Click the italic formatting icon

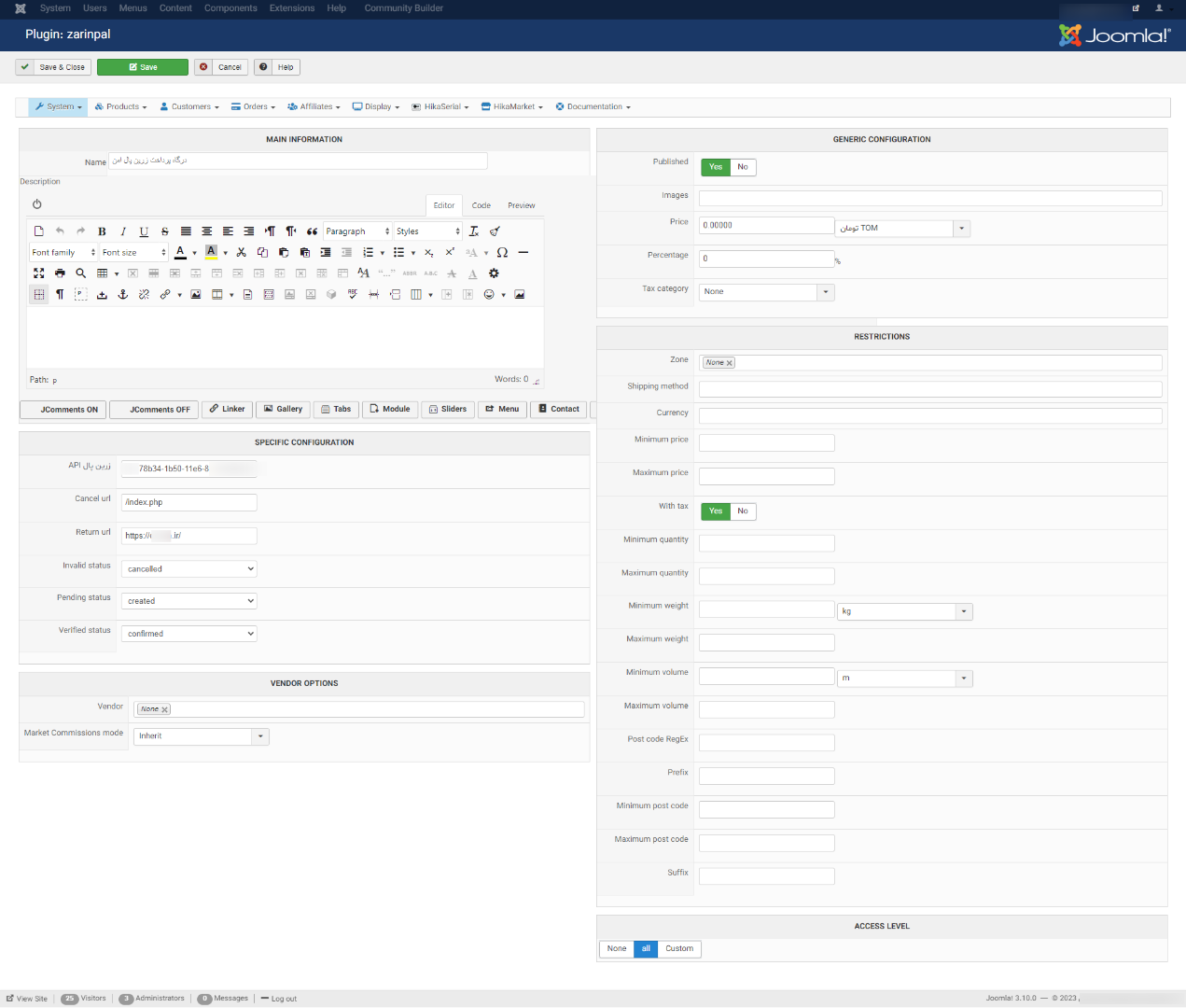[123, 231]
